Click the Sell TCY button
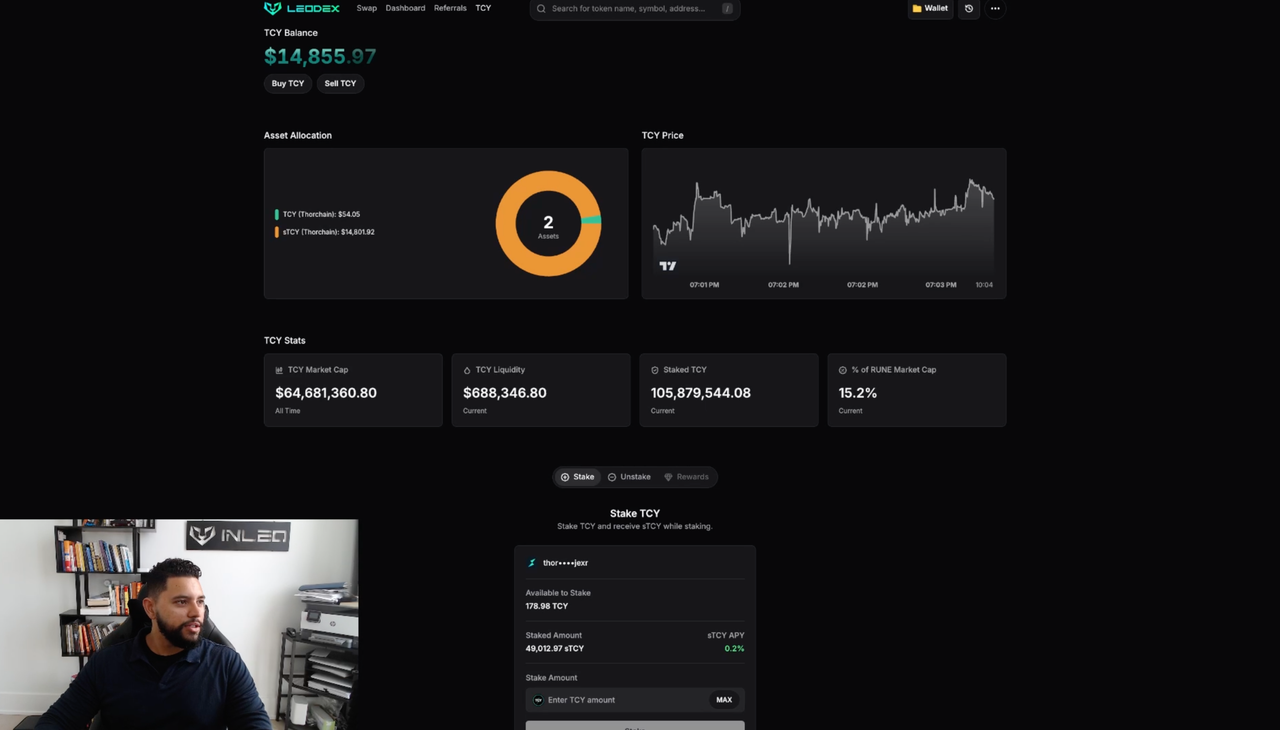 tap(340, 83)
